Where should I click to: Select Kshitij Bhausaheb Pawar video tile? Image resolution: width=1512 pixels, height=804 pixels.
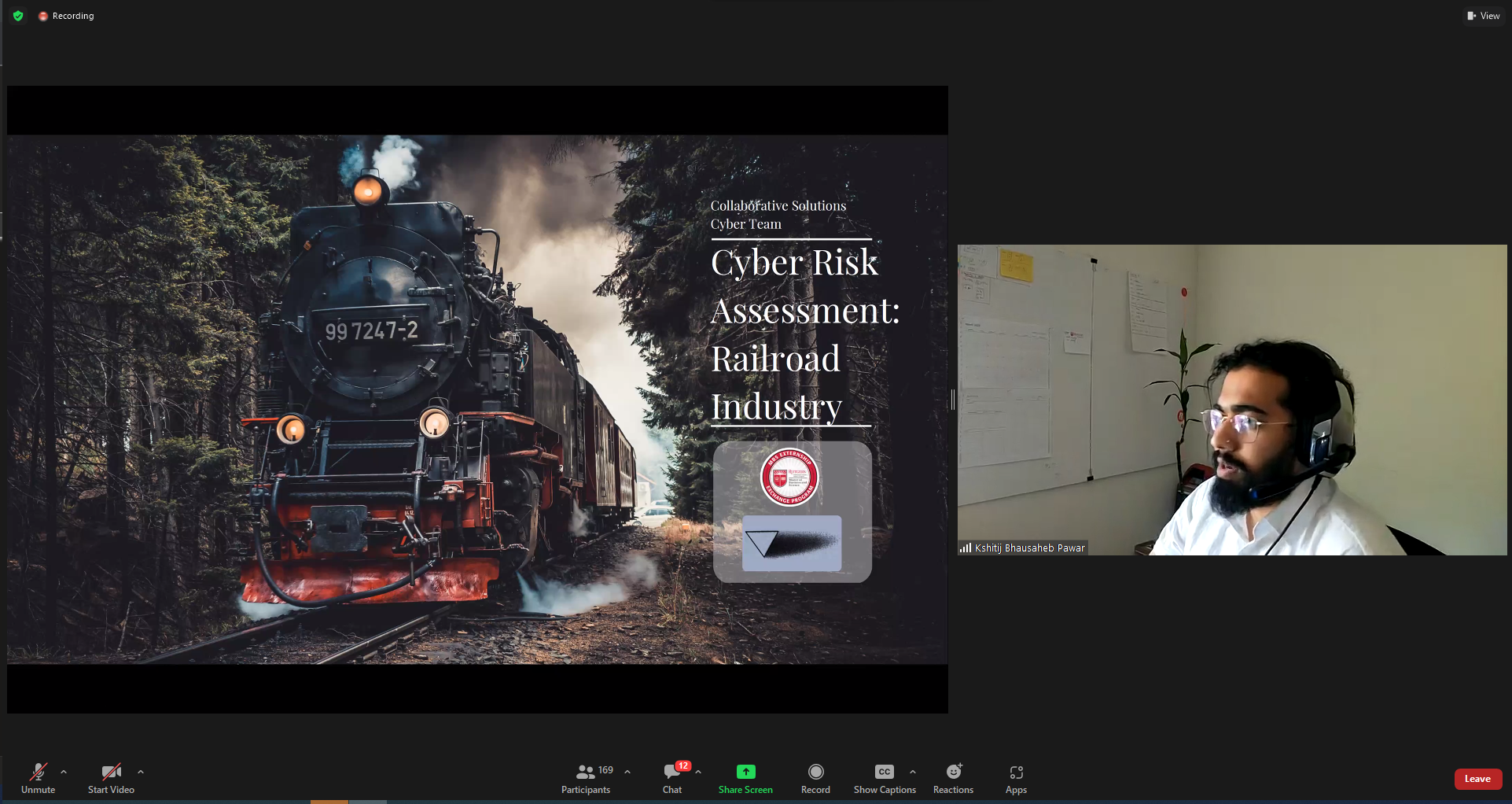(1232, 400)
